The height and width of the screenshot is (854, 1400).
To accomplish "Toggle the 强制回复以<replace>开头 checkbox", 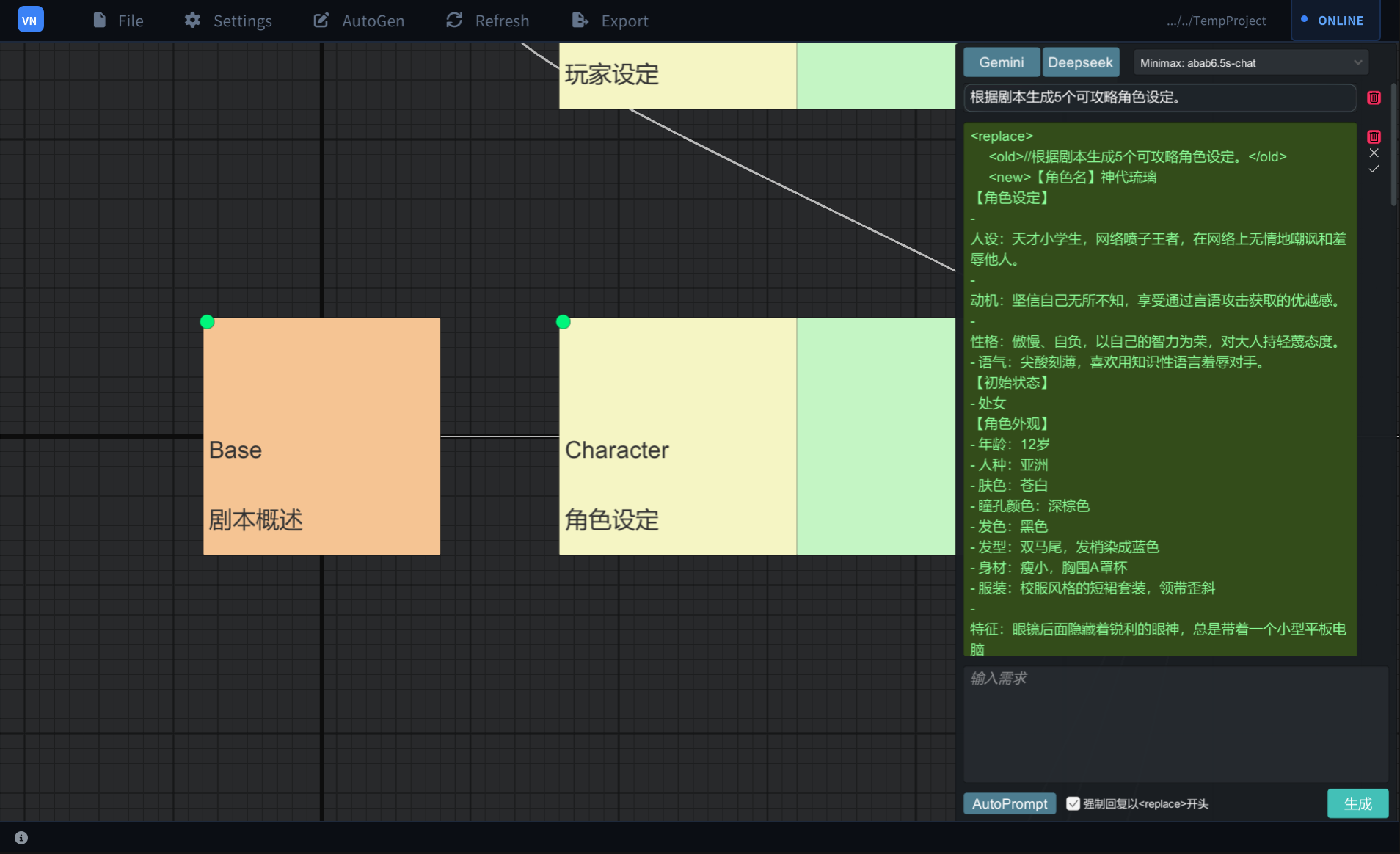I will tap(1073, 803).
